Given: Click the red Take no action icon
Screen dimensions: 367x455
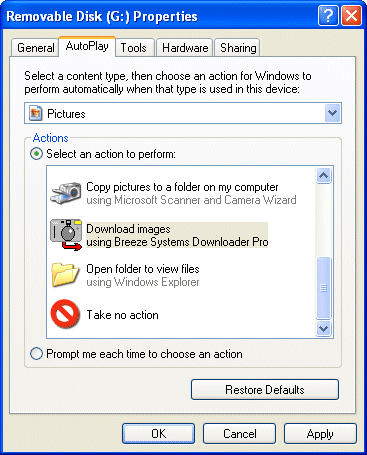Looking at the screenshot, I should (65, 314).
